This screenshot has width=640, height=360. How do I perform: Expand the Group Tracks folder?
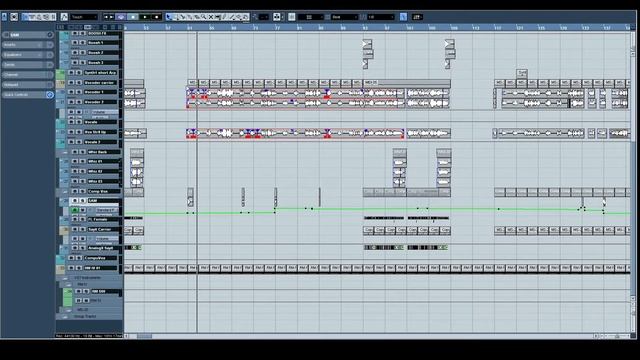click(65, 316)
